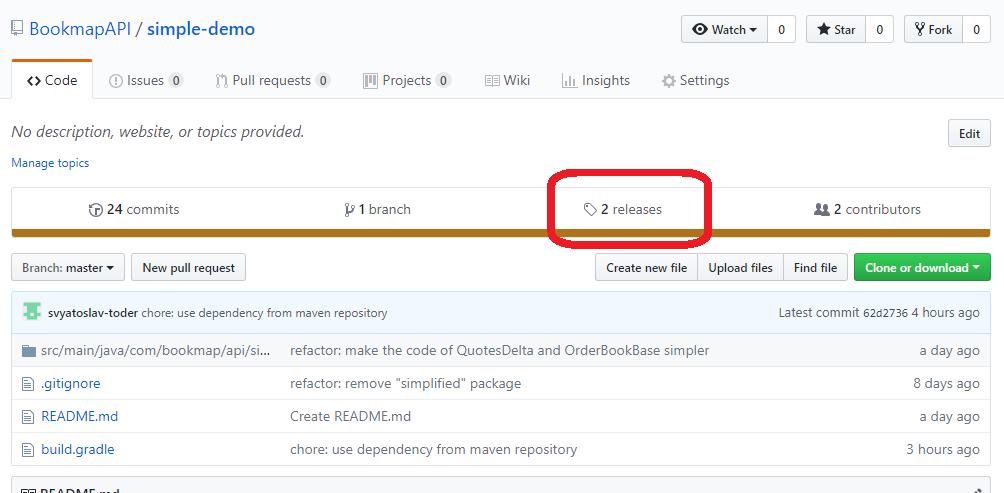Expand the Branch: master selector
Screen dimensions: 1004x493
(x=68, y=268)
